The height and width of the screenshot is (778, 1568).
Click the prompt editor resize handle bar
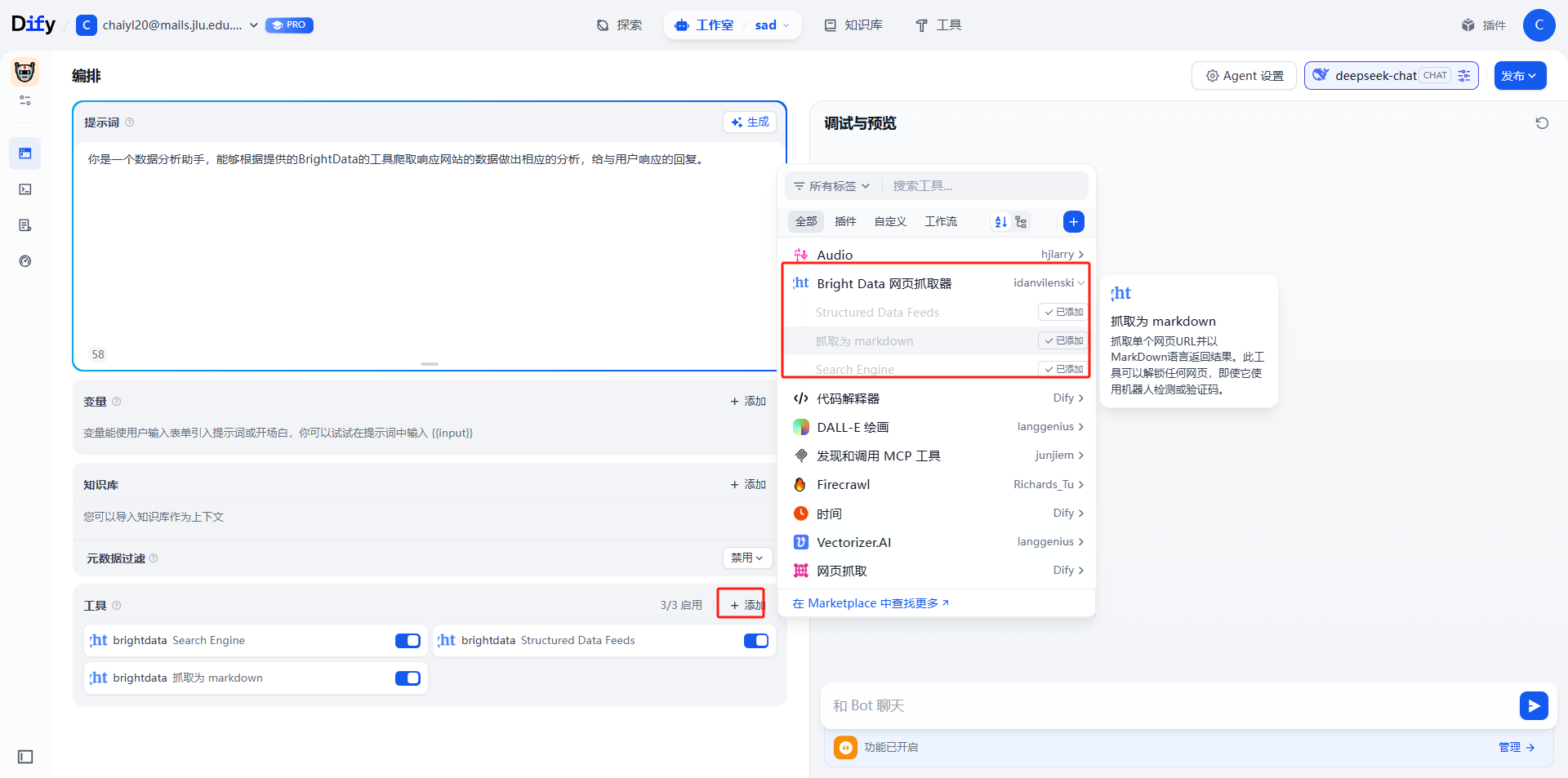(x=430, y=363)
